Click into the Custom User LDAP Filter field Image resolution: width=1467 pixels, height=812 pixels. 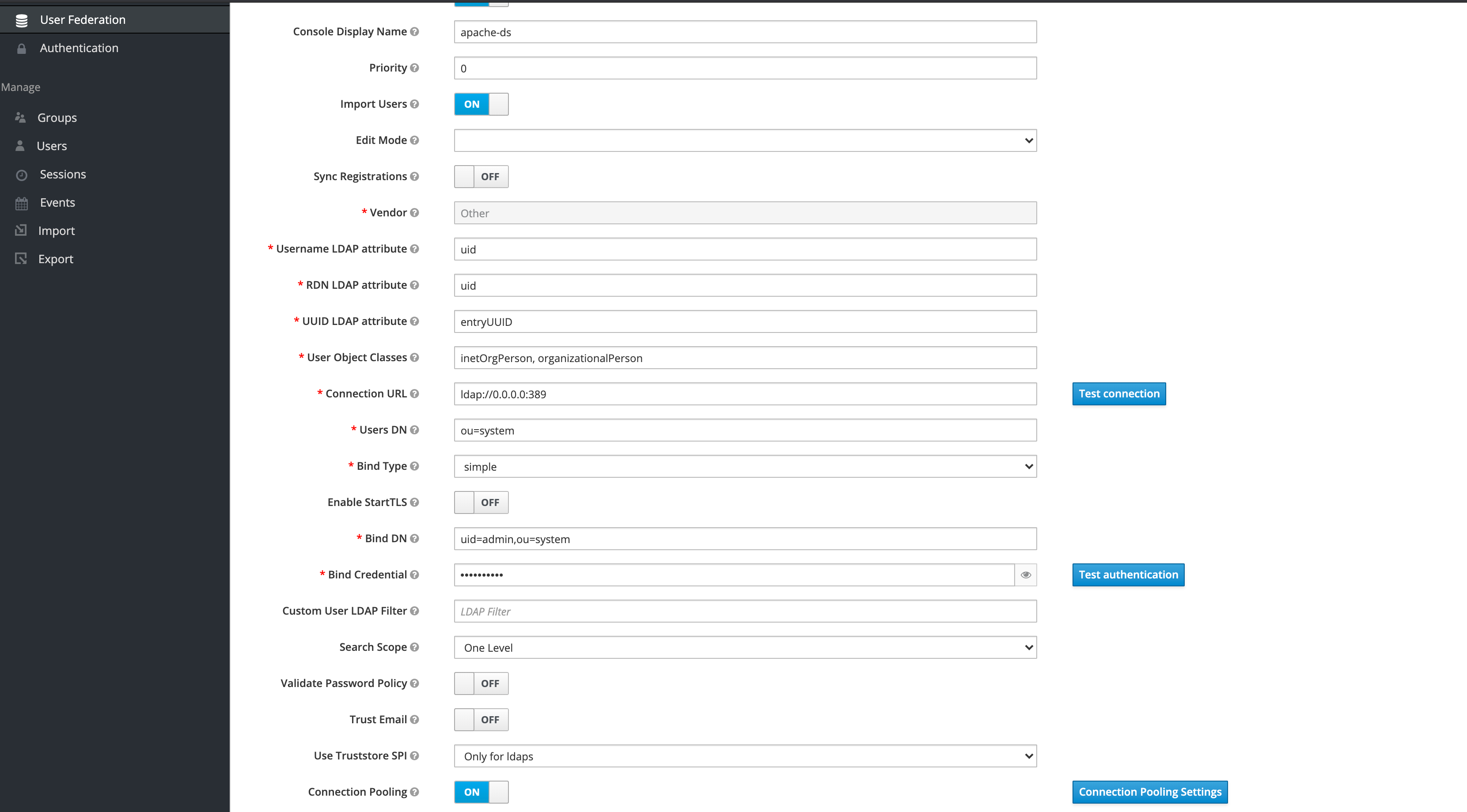745,611
